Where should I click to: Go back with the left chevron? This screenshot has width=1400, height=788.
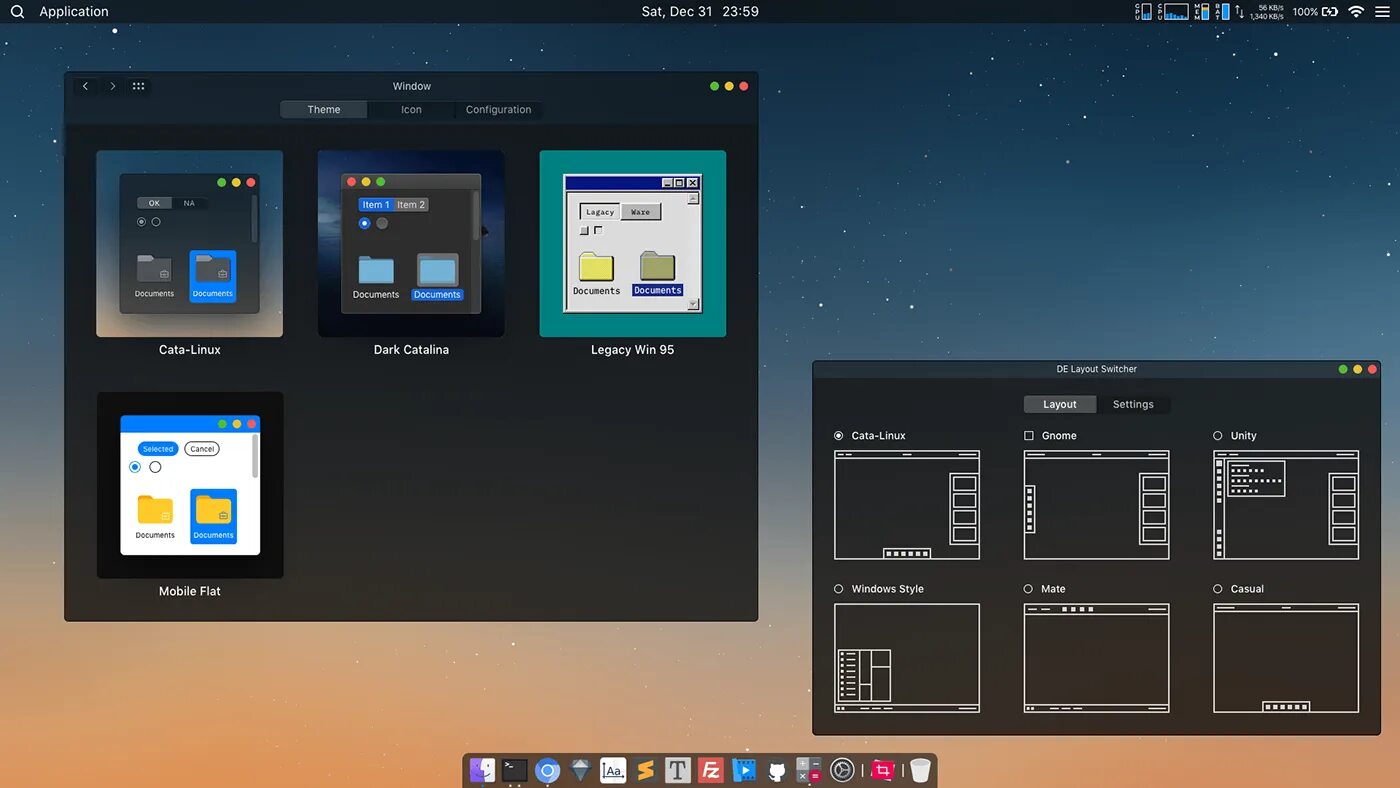point(86,86)
